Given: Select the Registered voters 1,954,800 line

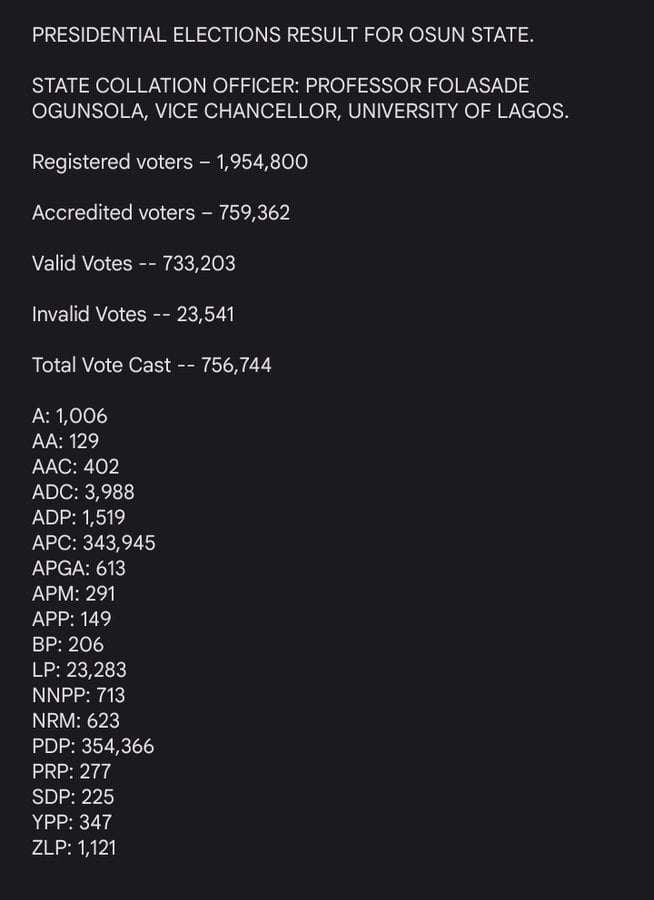Looking at the screenshot, I should click(x=170, y=162).
